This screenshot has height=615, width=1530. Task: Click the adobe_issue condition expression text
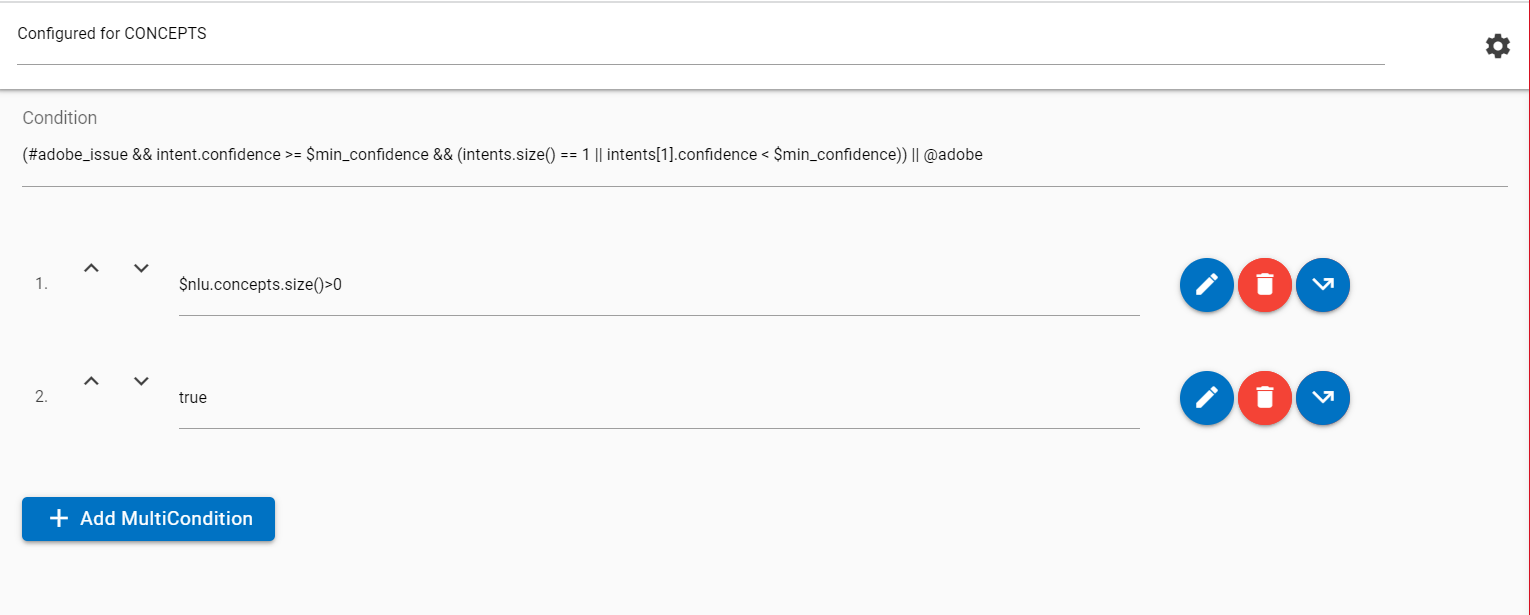coord(500,154)
